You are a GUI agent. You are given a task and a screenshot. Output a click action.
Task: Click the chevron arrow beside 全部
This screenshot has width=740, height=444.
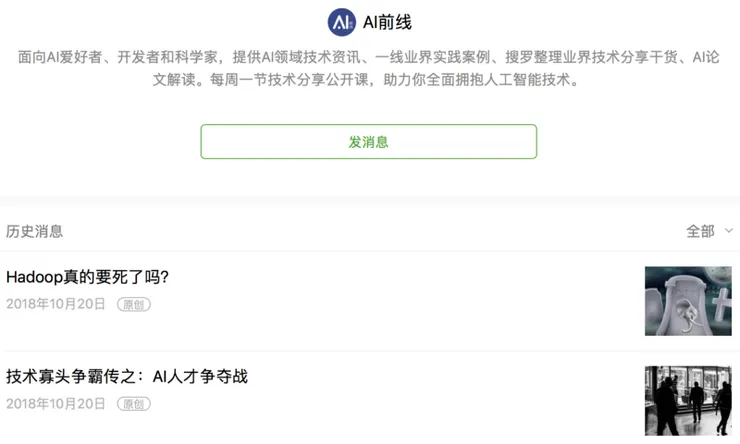(x=728, y=231)
